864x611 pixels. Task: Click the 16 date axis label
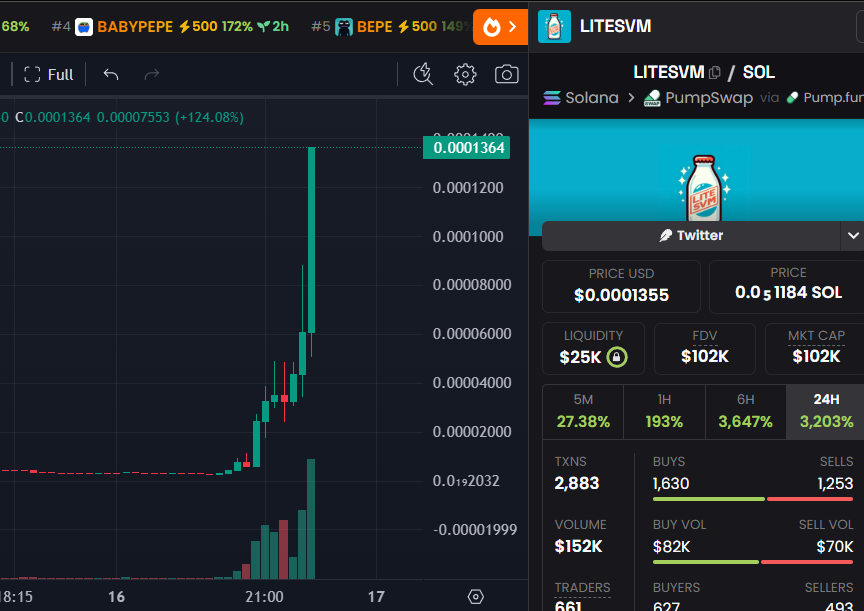116,597
